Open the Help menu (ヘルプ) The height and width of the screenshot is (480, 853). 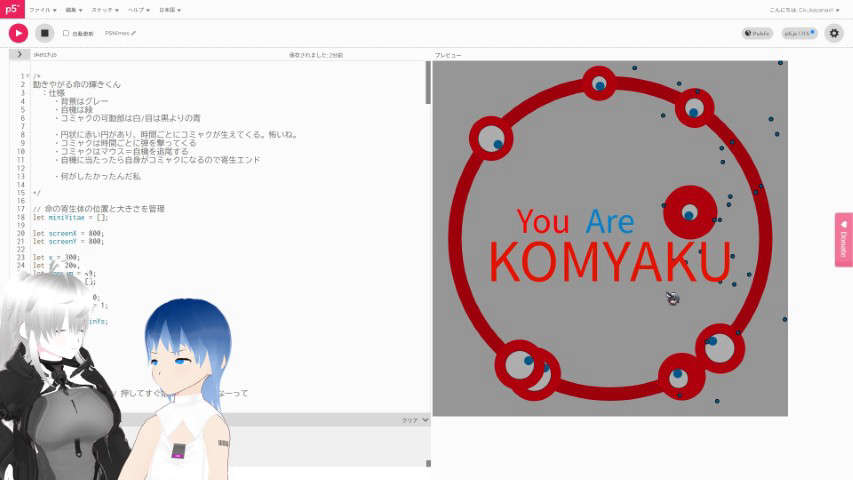[x=138, y=9]
